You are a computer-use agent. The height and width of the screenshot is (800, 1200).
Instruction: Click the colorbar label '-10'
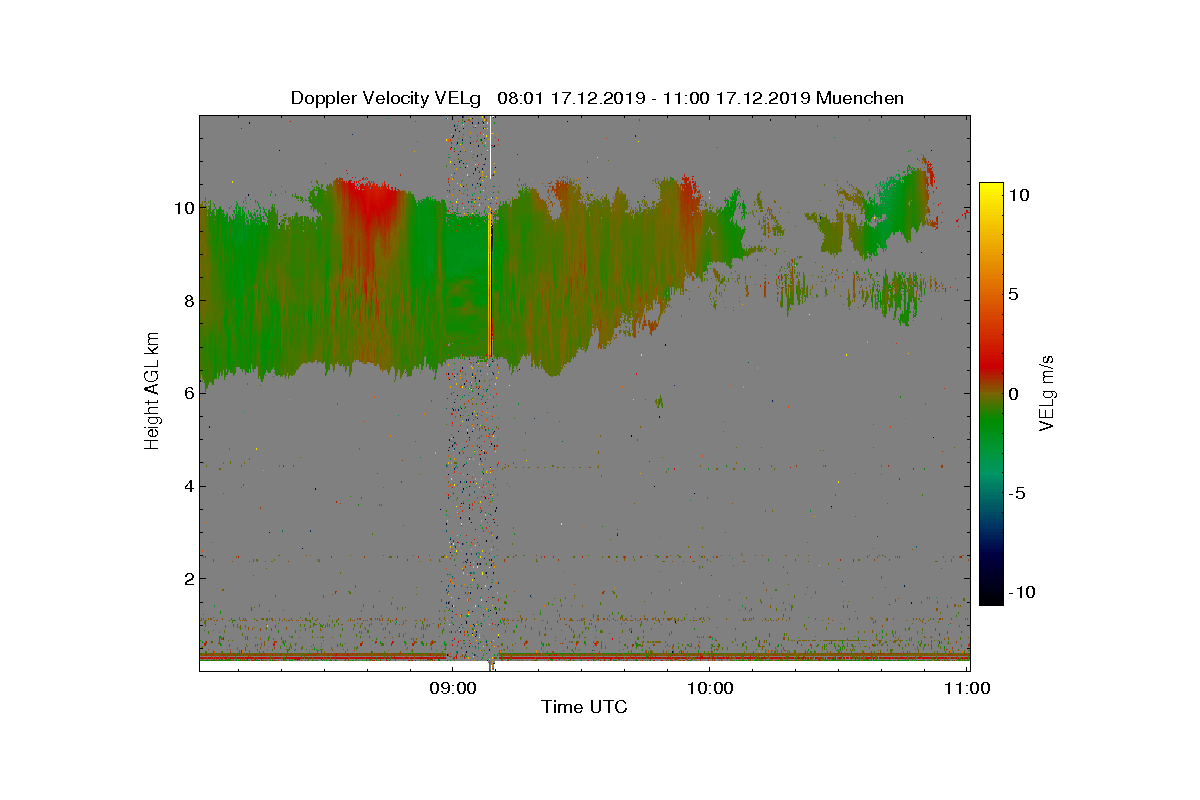(1022, 592)
